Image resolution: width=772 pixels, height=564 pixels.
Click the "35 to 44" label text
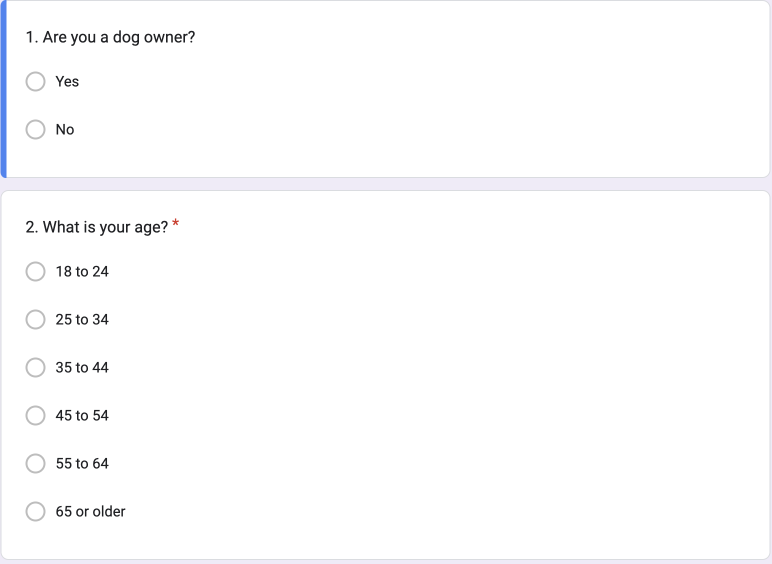pos(82,368)
